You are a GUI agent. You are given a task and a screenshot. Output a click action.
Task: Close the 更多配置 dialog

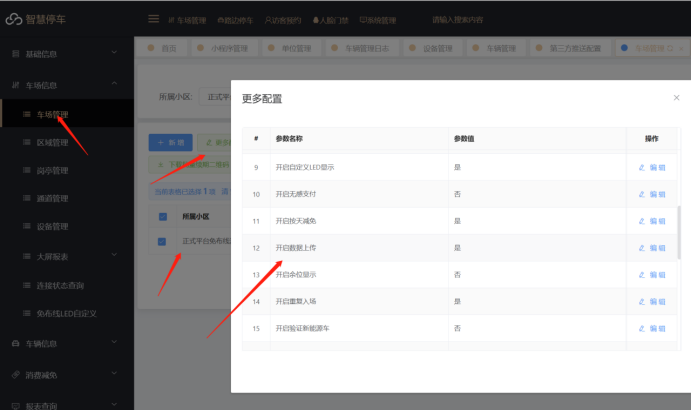(x=676, y=97)
